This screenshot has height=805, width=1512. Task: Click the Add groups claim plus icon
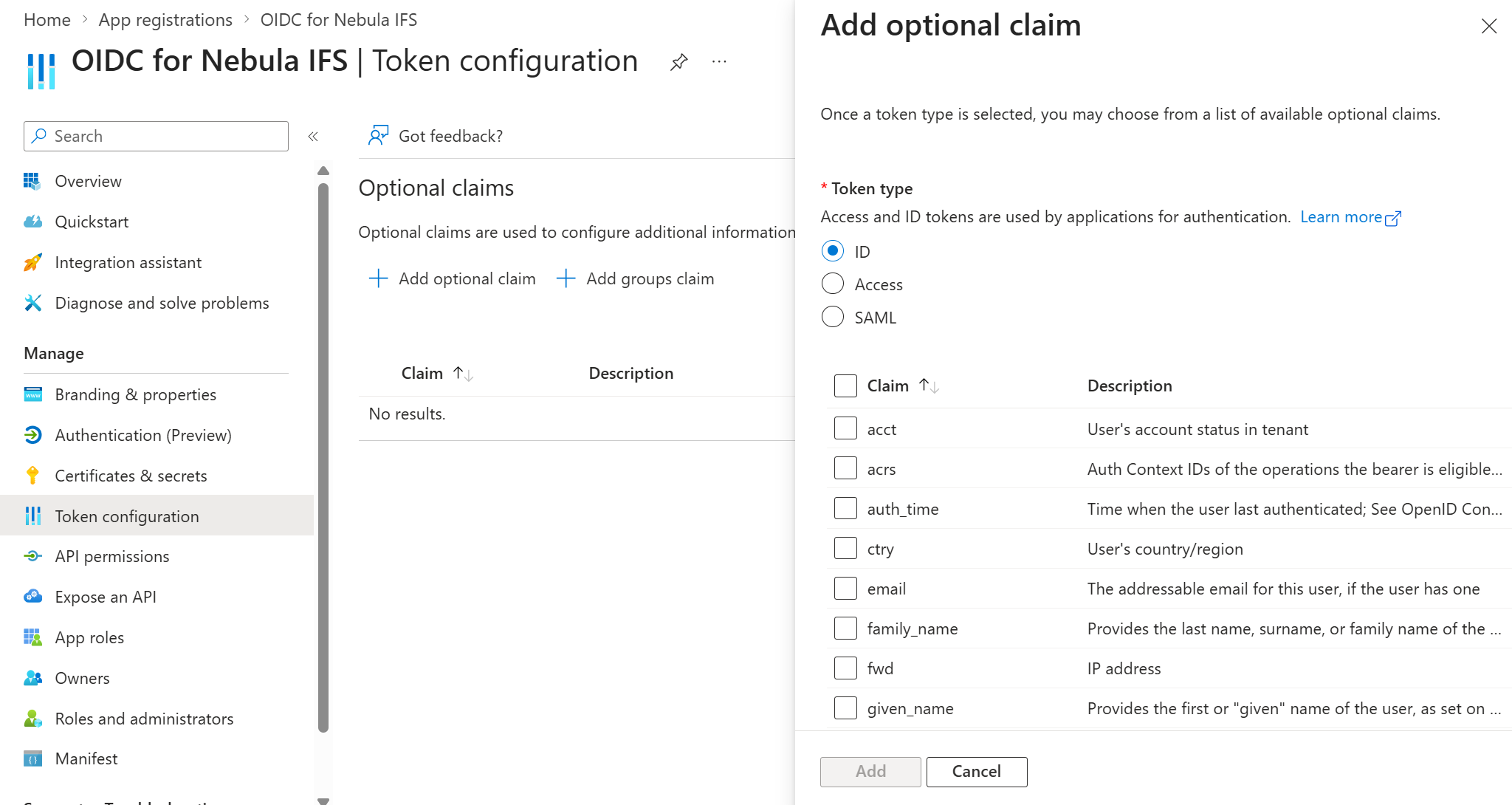(x=566, y=278)
